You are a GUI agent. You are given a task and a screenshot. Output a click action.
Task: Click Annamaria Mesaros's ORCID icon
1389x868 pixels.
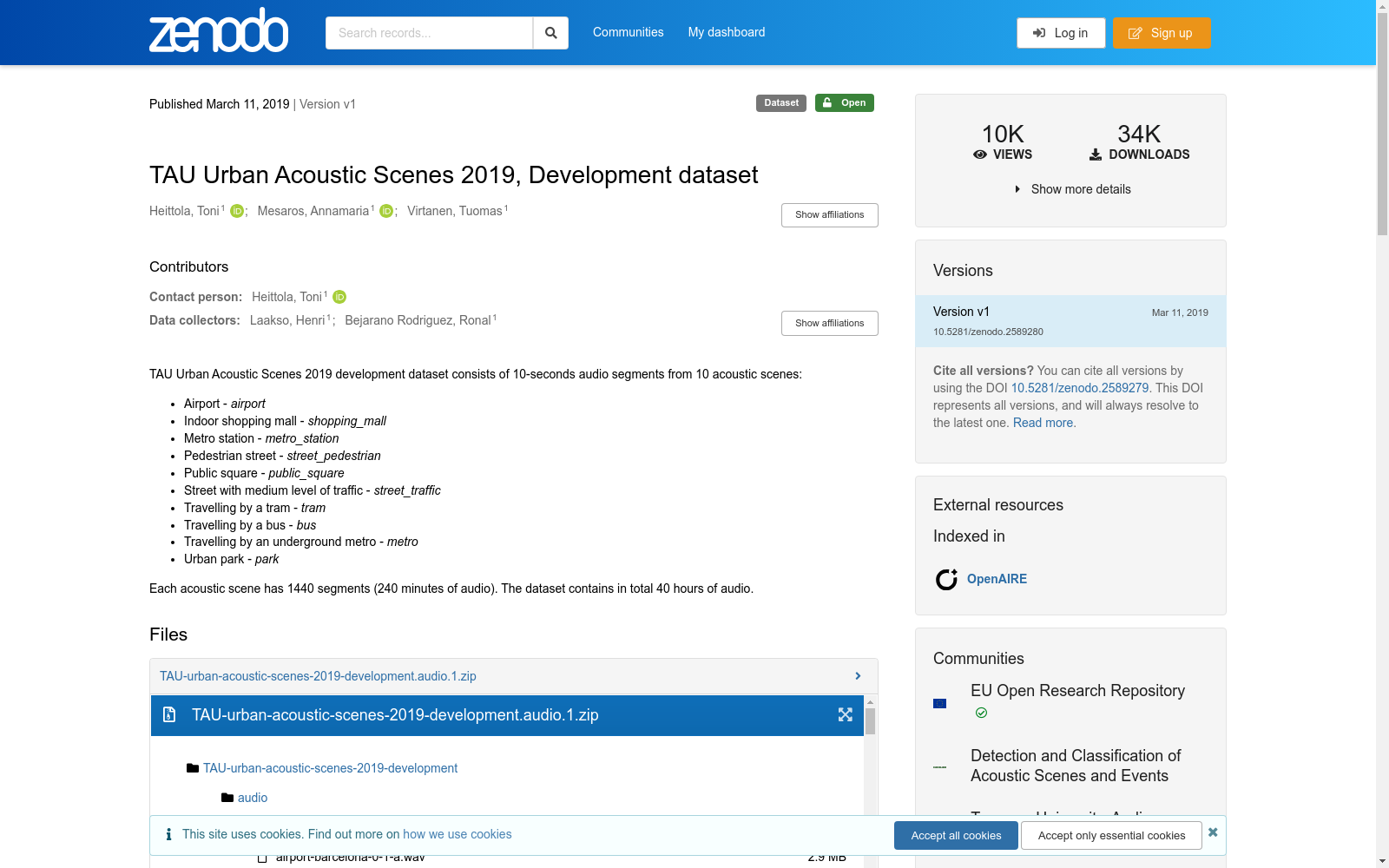click(386, 211)
